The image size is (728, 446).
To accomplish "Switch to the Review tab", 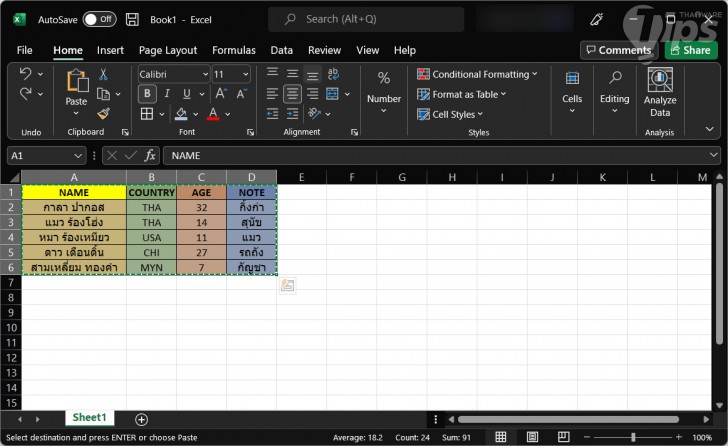I will click(324, 50).
